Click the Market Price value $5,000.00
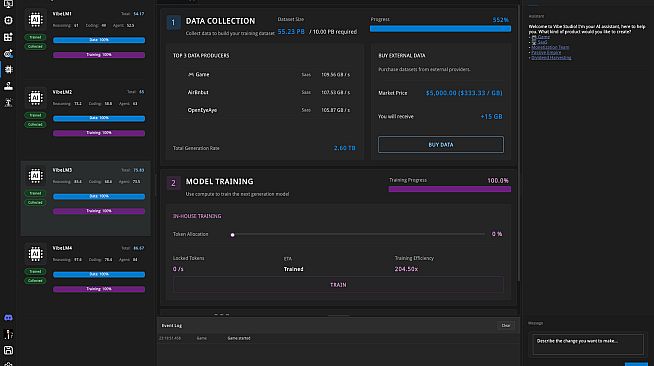 464,93
